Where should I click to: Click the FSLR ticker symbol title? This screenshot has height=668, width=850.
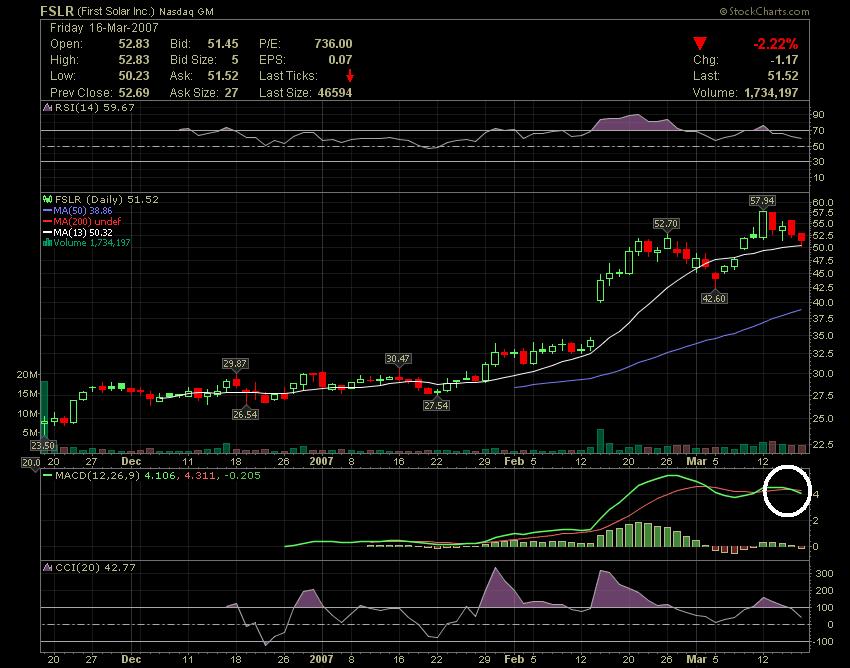[x=57, y=11]
